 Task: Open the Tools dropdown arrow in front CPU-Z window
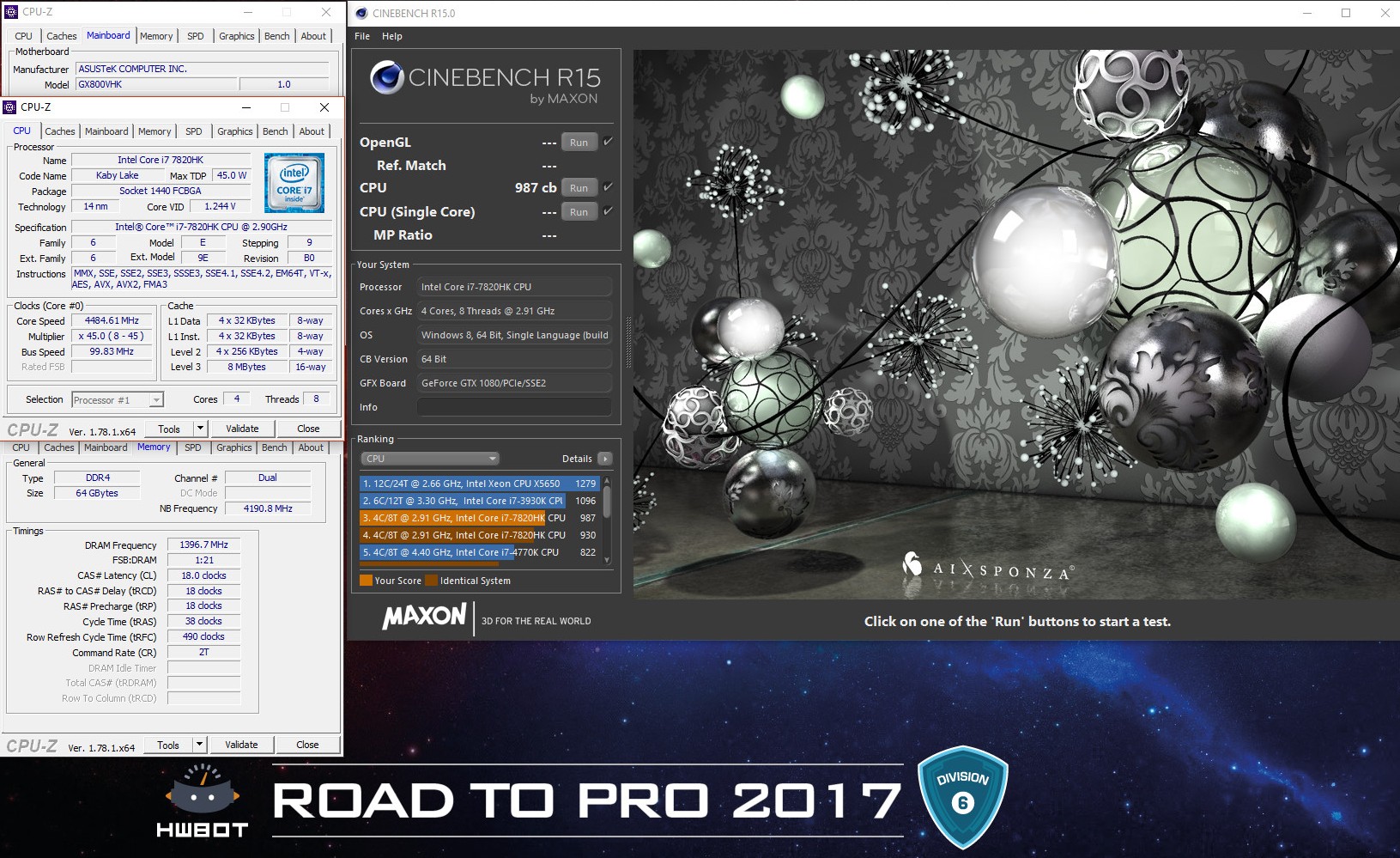(x=200, y=429)
